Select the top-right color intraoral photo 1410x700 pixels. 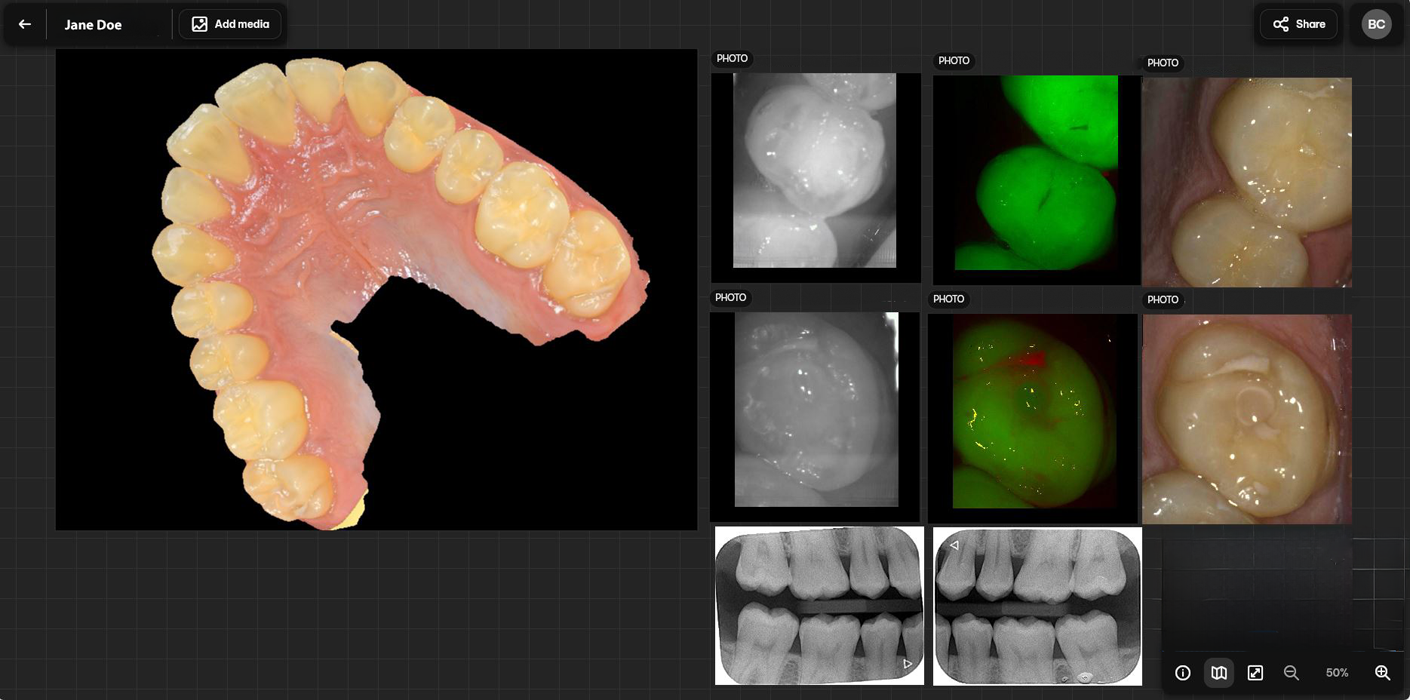coord(1246,182)
